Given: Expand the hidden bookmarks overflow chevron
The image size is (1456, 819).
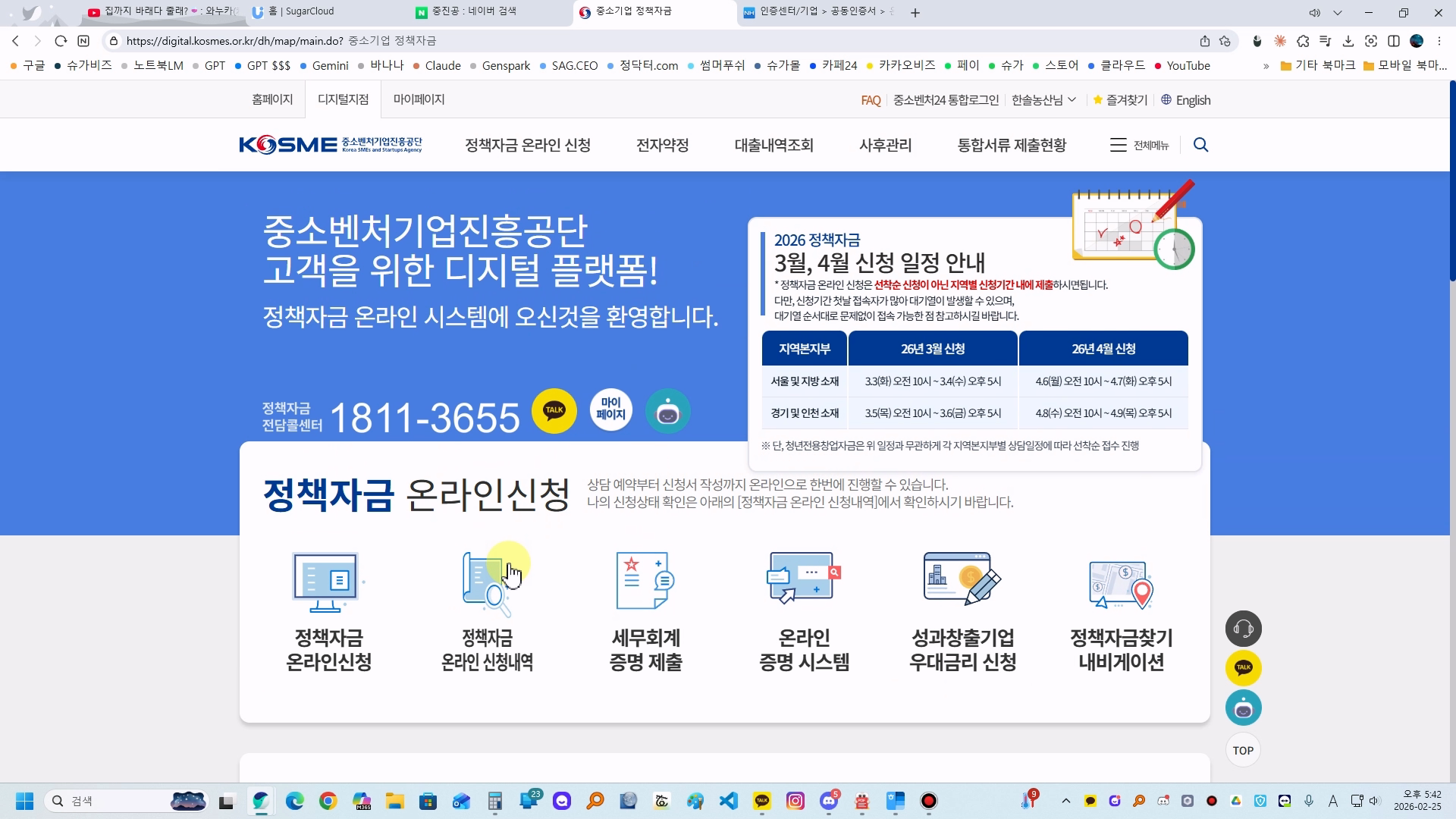Looking at the screenshot, I should pos(1266,66).
